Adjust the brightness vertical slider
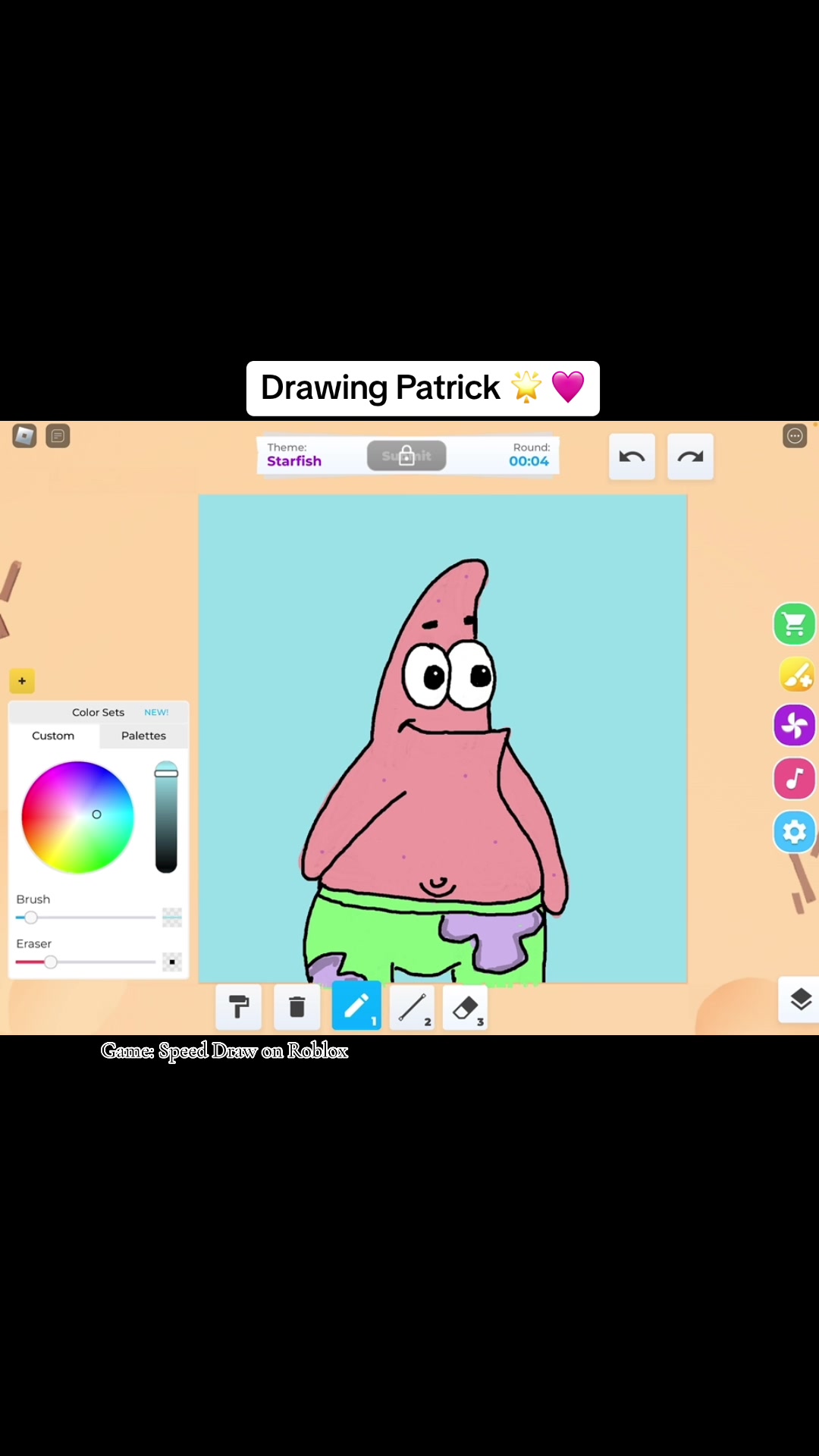 pos(166,817)
